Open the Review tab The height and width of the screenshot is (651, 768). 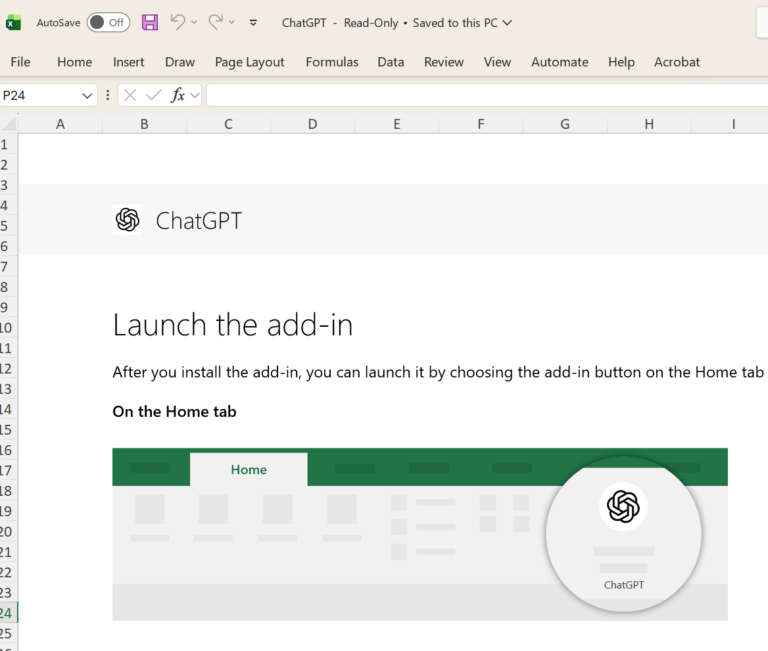click(444, 62)
